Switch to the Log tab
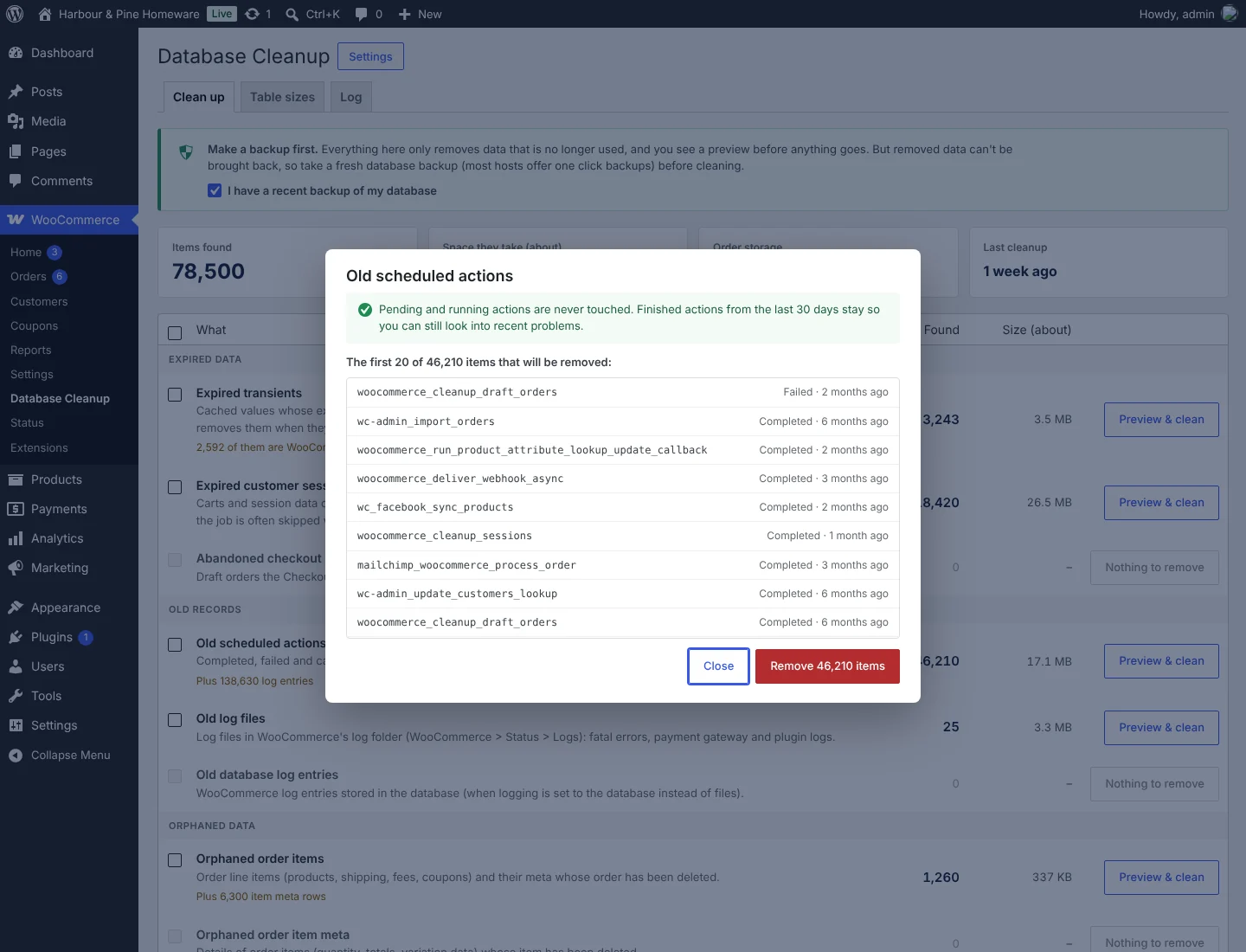Image resolution: width=1246 pixels, height=952 pixels. (351, 97)
